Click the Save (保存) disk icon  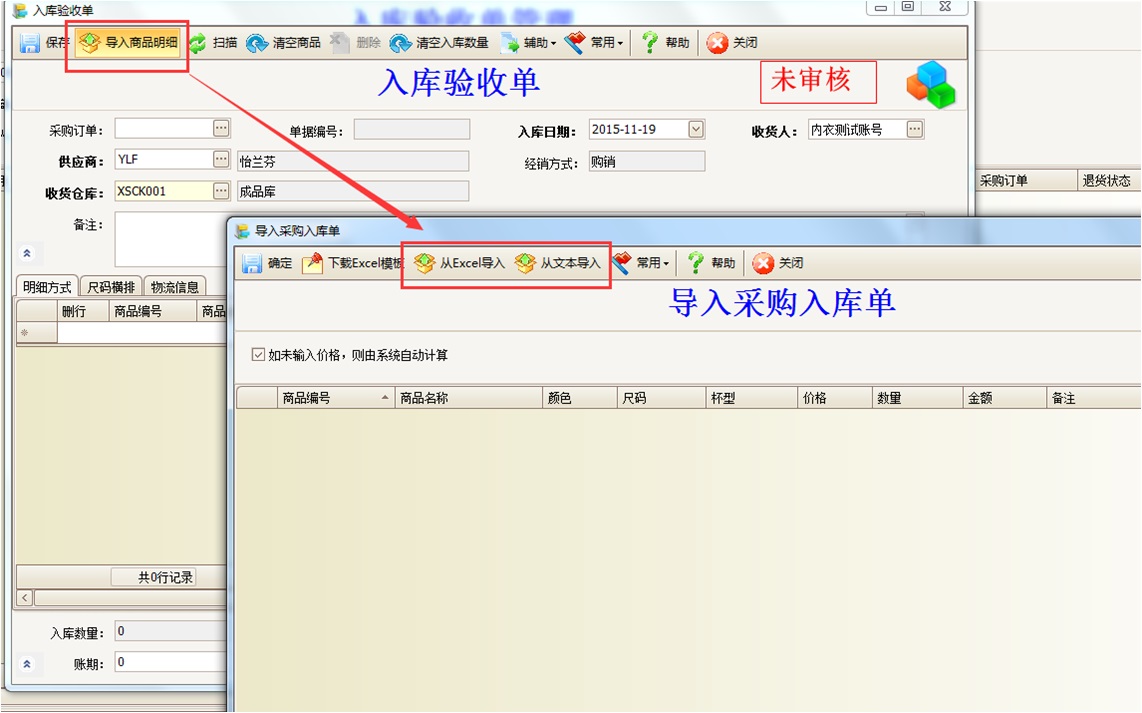(29, 43)
